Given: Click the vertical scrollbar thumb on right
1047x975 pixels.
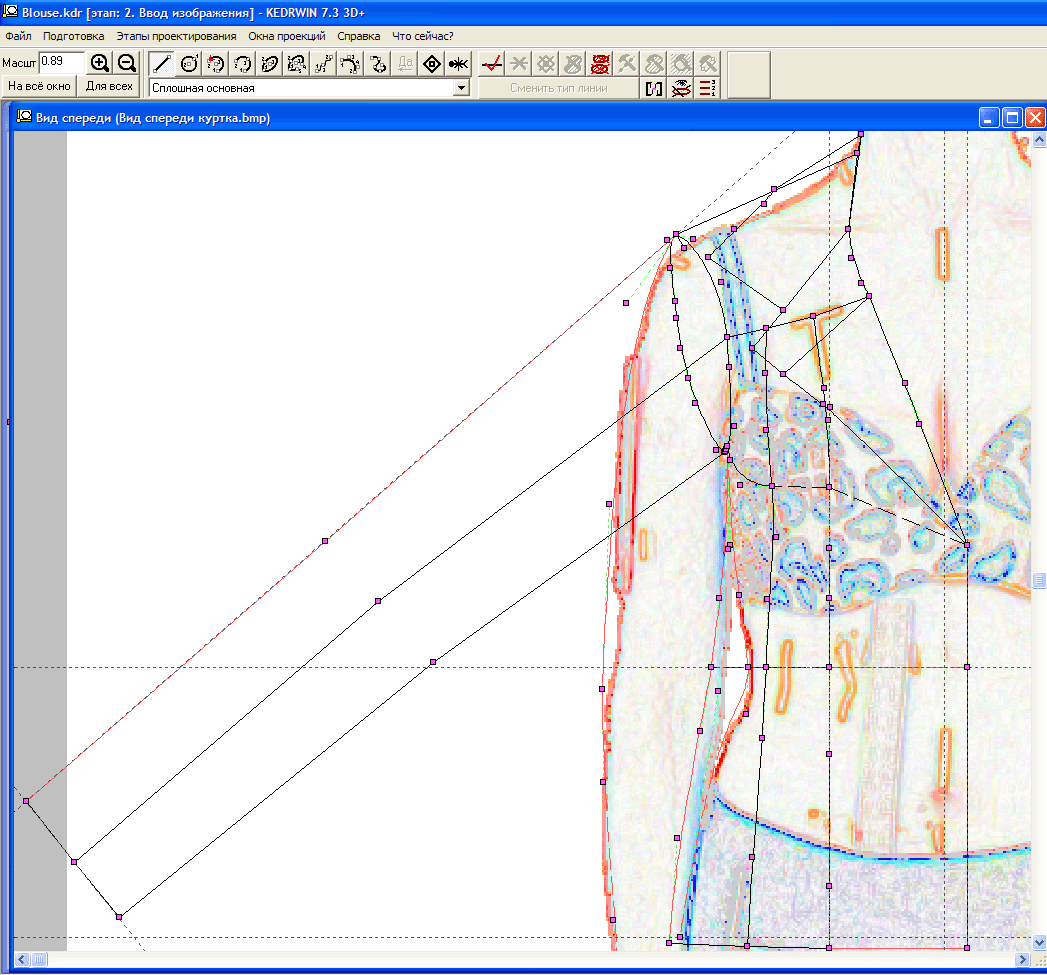Looking at the screenshot, I should (x=1039, y=579).
